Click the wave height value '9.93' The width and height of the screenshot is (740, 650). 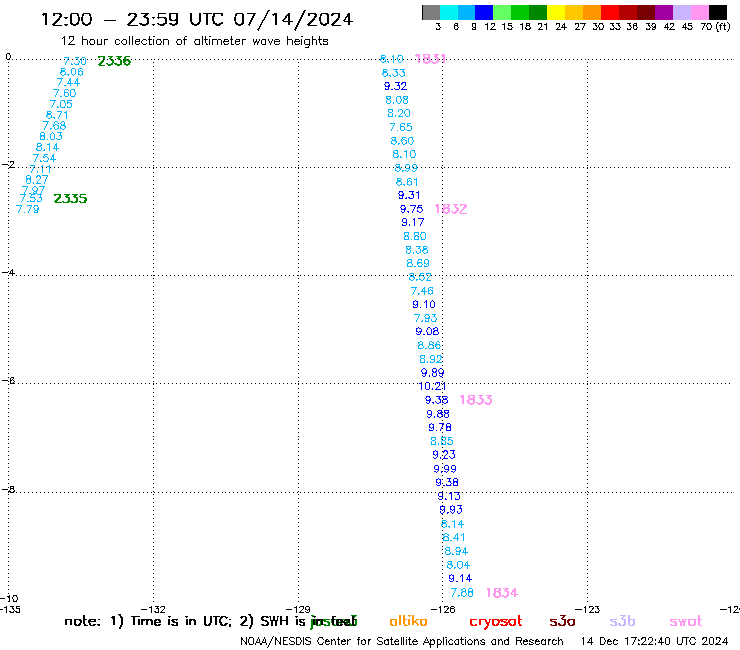point(451,510)
